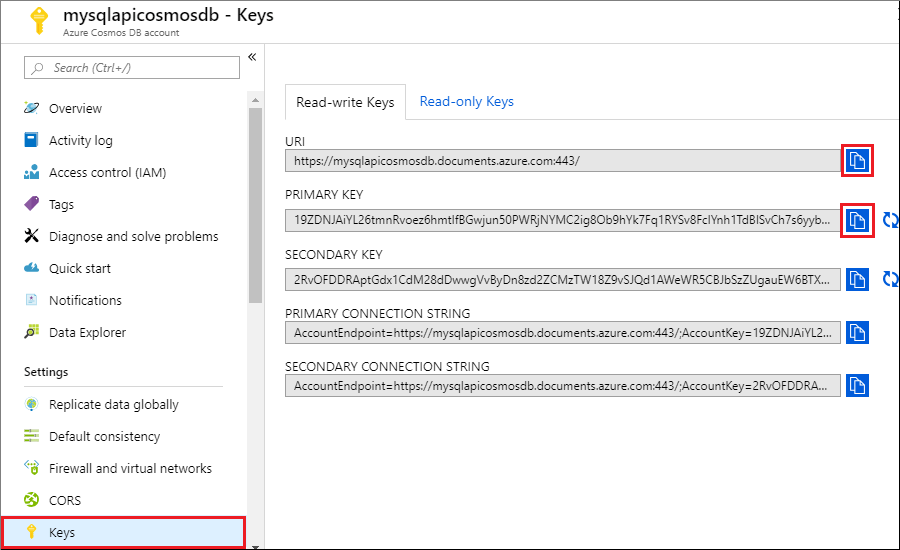900x550 pixels.
Task: Copy the PRIMARY KEY value
Action: pyautogui.click(x=857, y=221)
